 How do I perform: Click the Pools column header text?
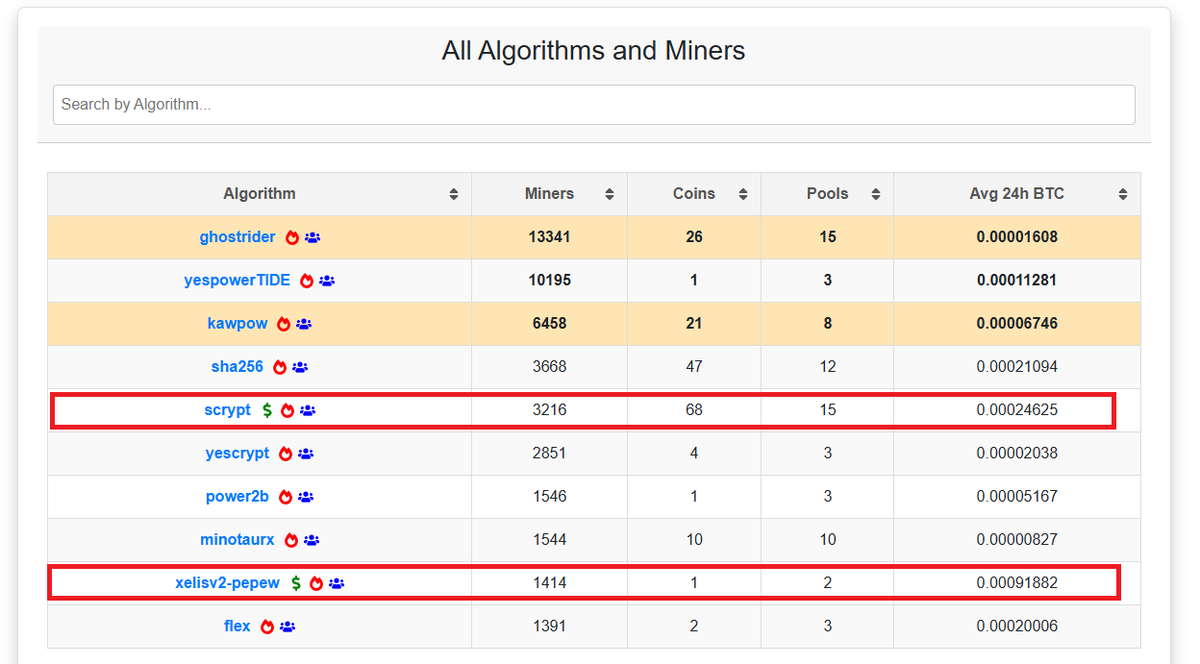827,194
